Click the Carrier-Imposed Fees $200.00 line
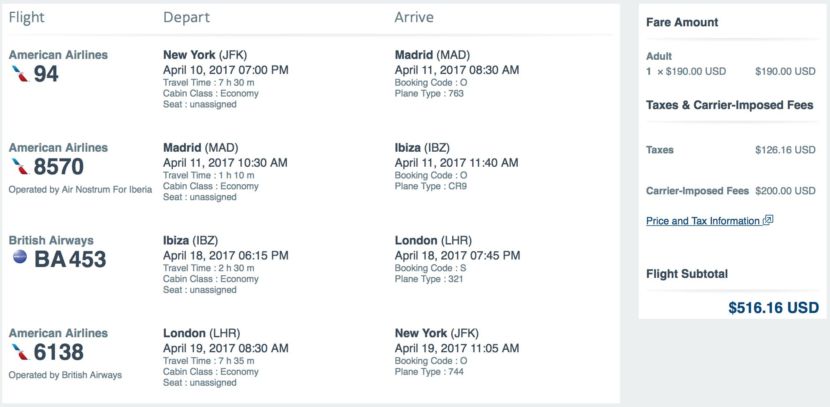 [x=730, y=191]
